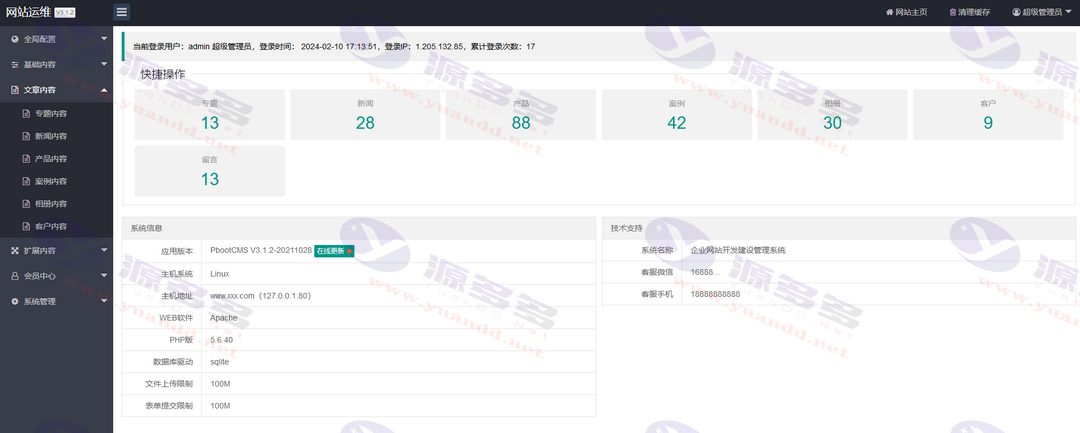The image size is (1080, 433).
Task: Click the 表单提交限制 value 100M
Action: [x=220, y=406]
